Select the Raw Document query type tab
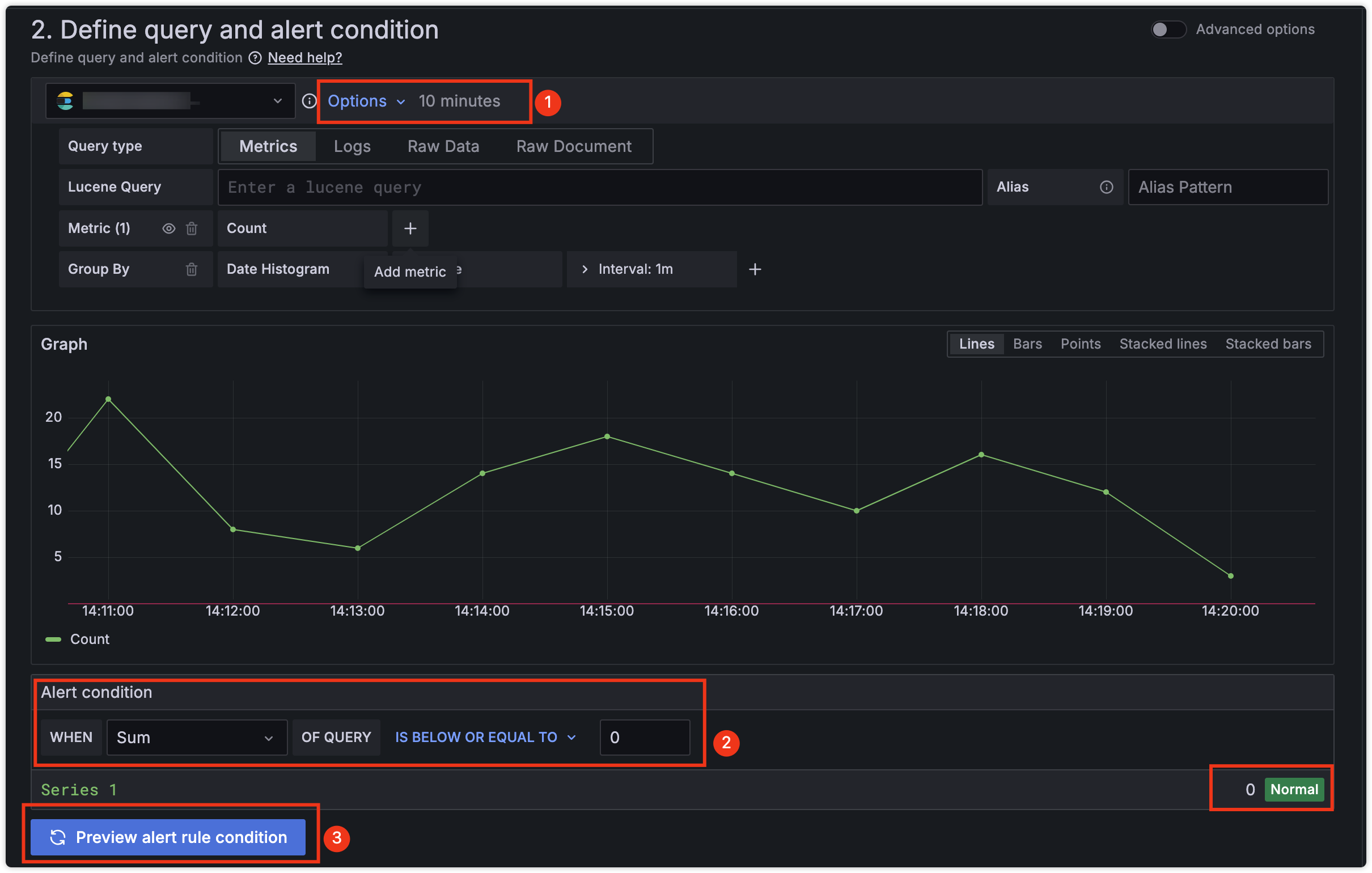Screen dimensions: 1372x873 (x=573, y=146)
